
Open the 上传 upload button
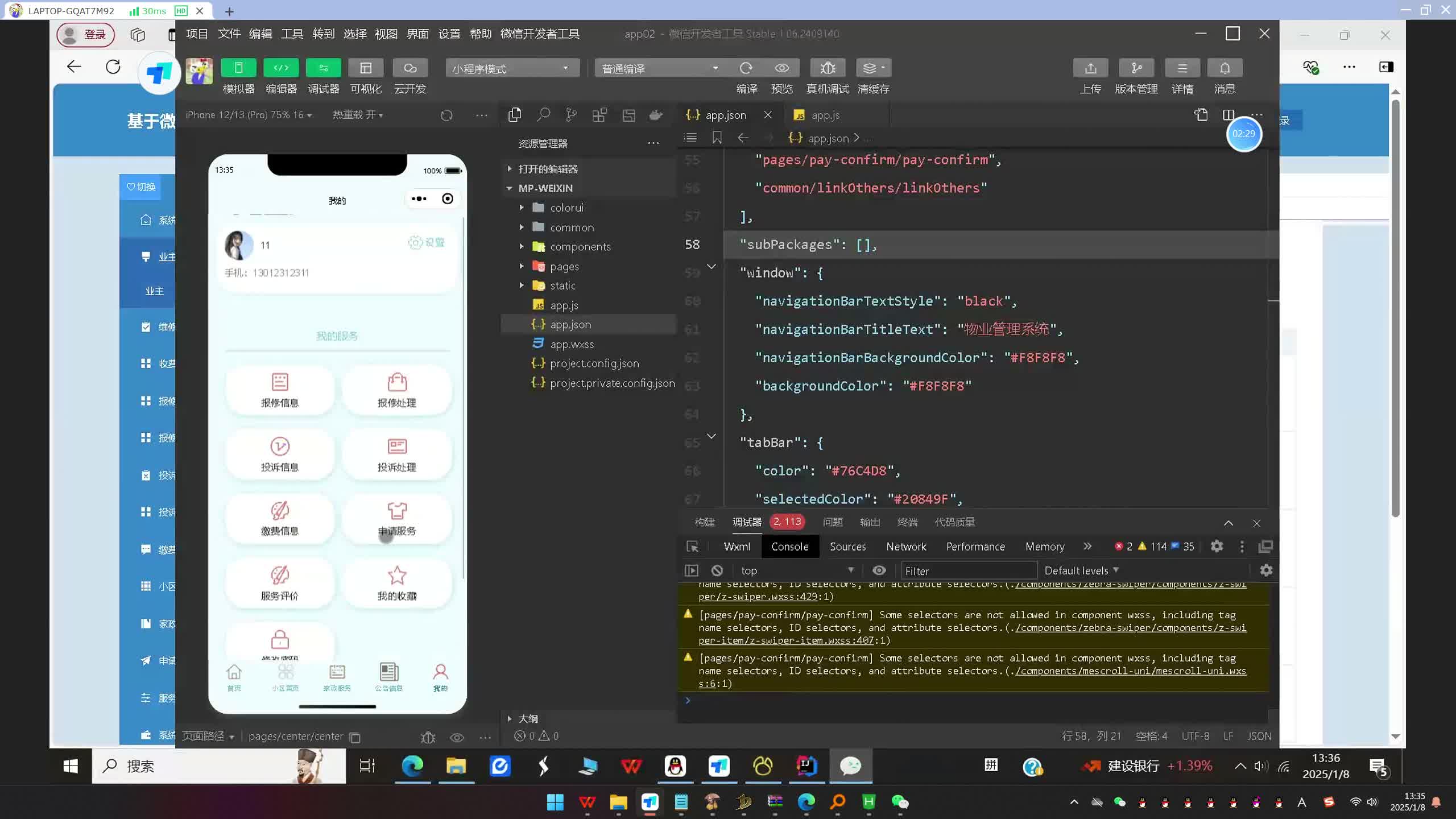coord(1090,68)
